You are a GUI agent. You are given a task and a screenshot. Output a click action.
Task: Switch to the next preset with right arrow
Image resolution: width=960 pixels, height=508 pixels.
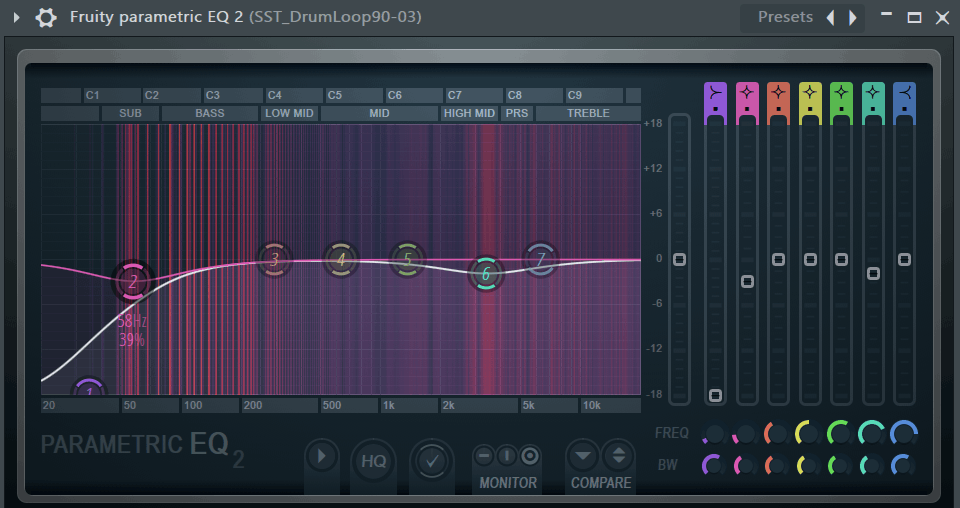853,17
